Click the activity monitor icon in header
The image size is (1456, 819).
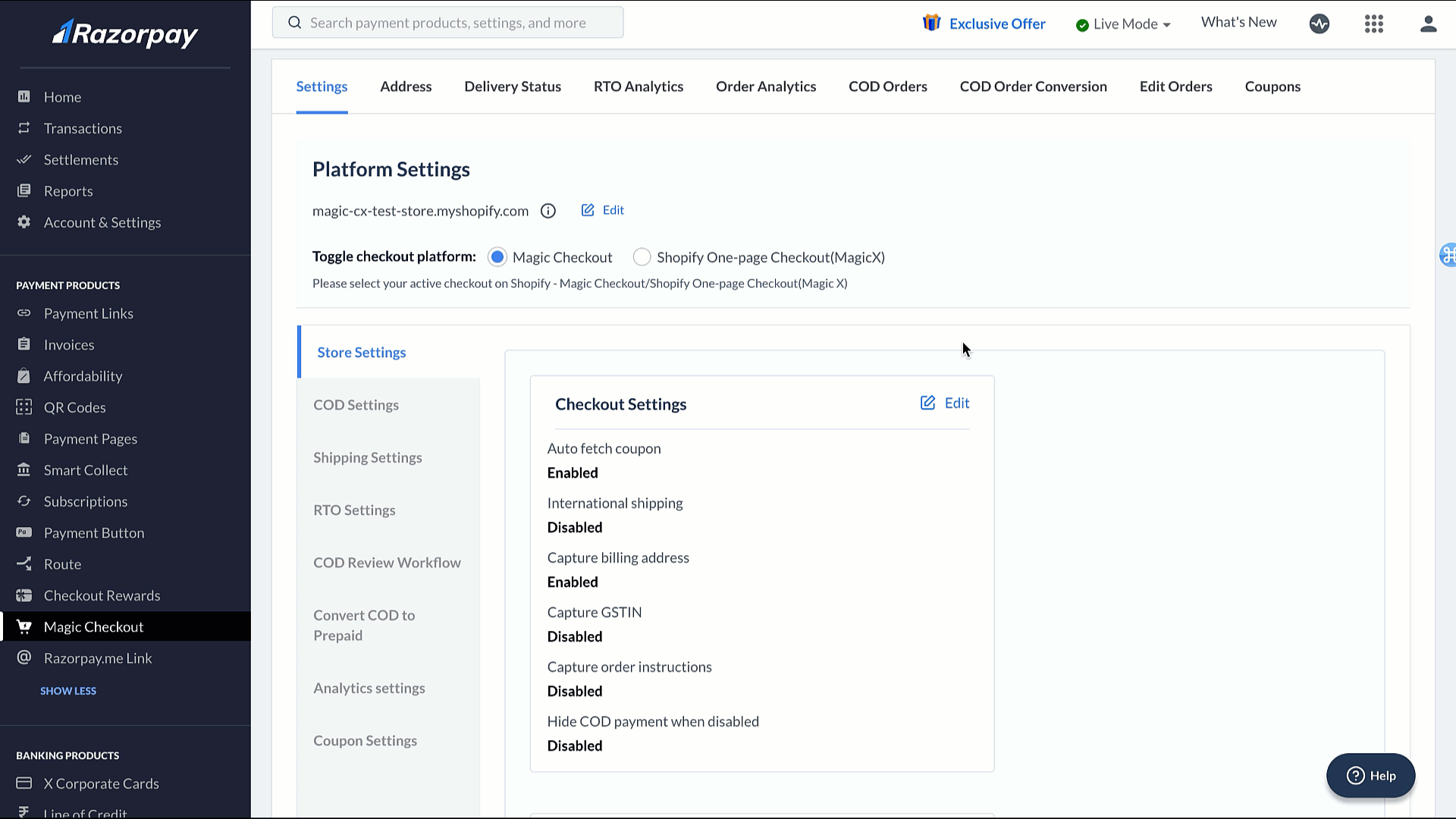point(1319,23)
